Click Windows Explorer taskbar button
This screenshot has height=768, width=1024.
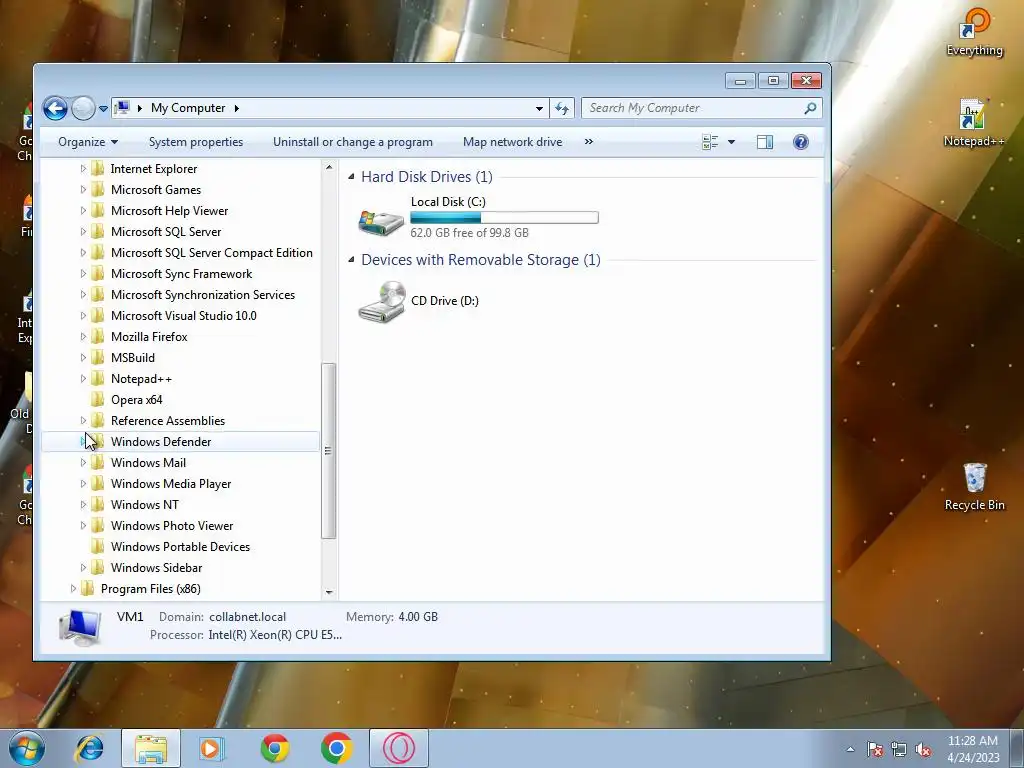point(151,748)
